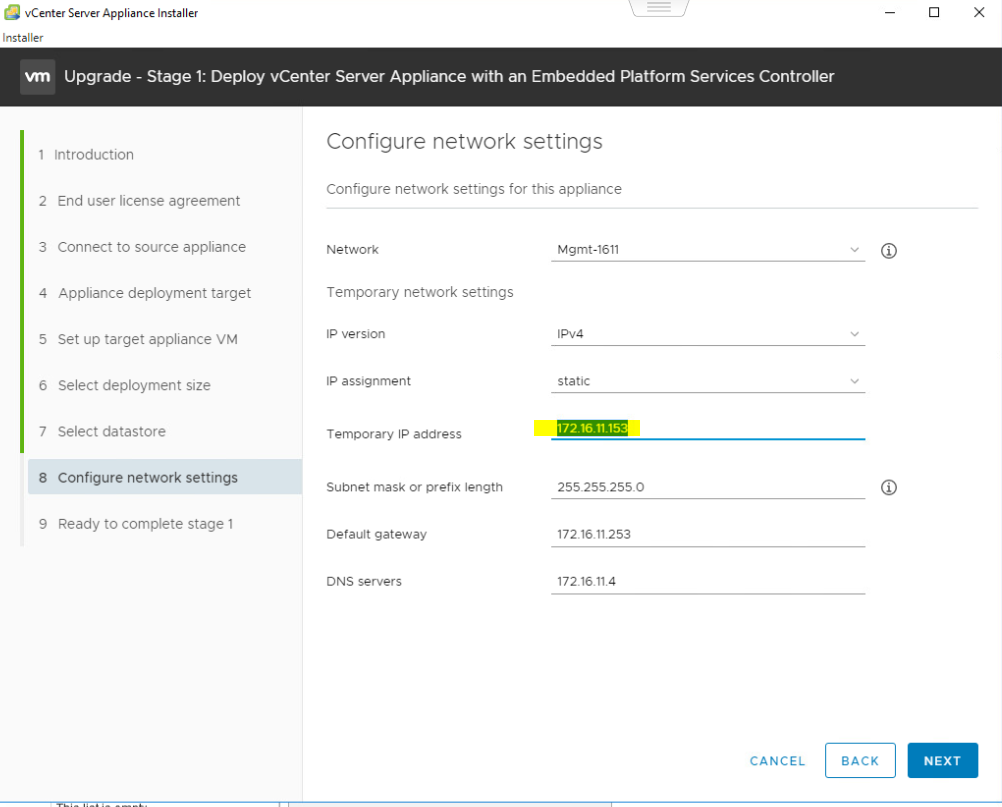Click the pull-down handle at top of window
1002x807 pixels.
point(659,7)
